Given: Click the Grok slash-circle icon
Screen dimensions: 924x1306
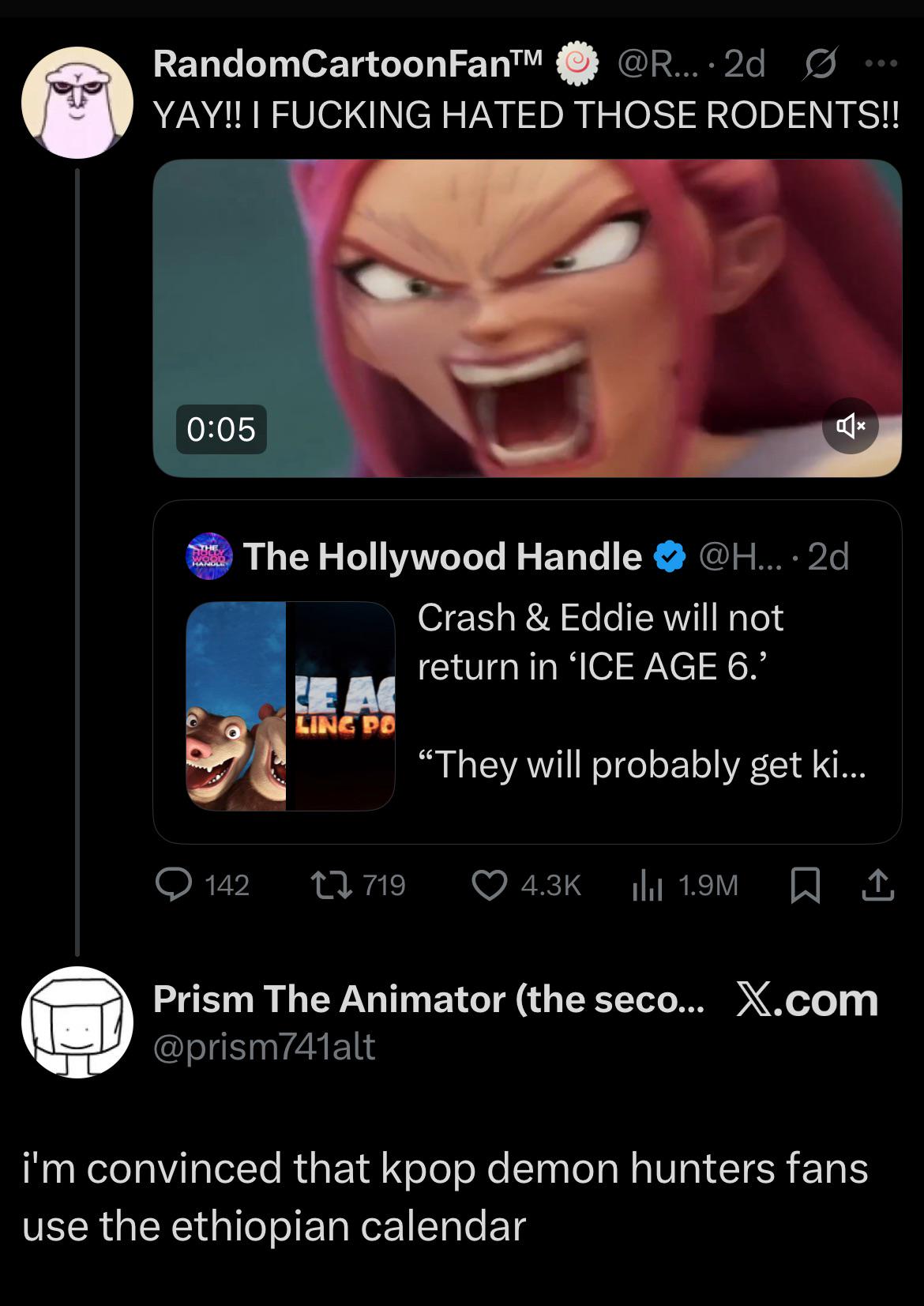Looking at the screenshot, I should (820, 64).
